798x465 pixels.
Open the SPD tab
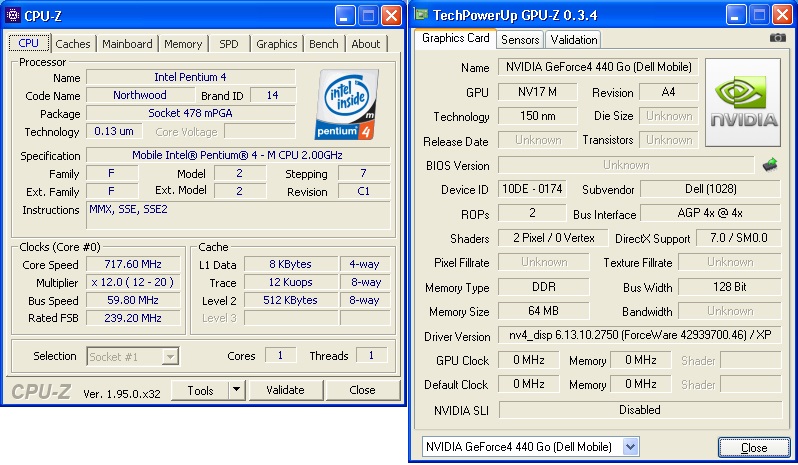(x=229, y=44)
